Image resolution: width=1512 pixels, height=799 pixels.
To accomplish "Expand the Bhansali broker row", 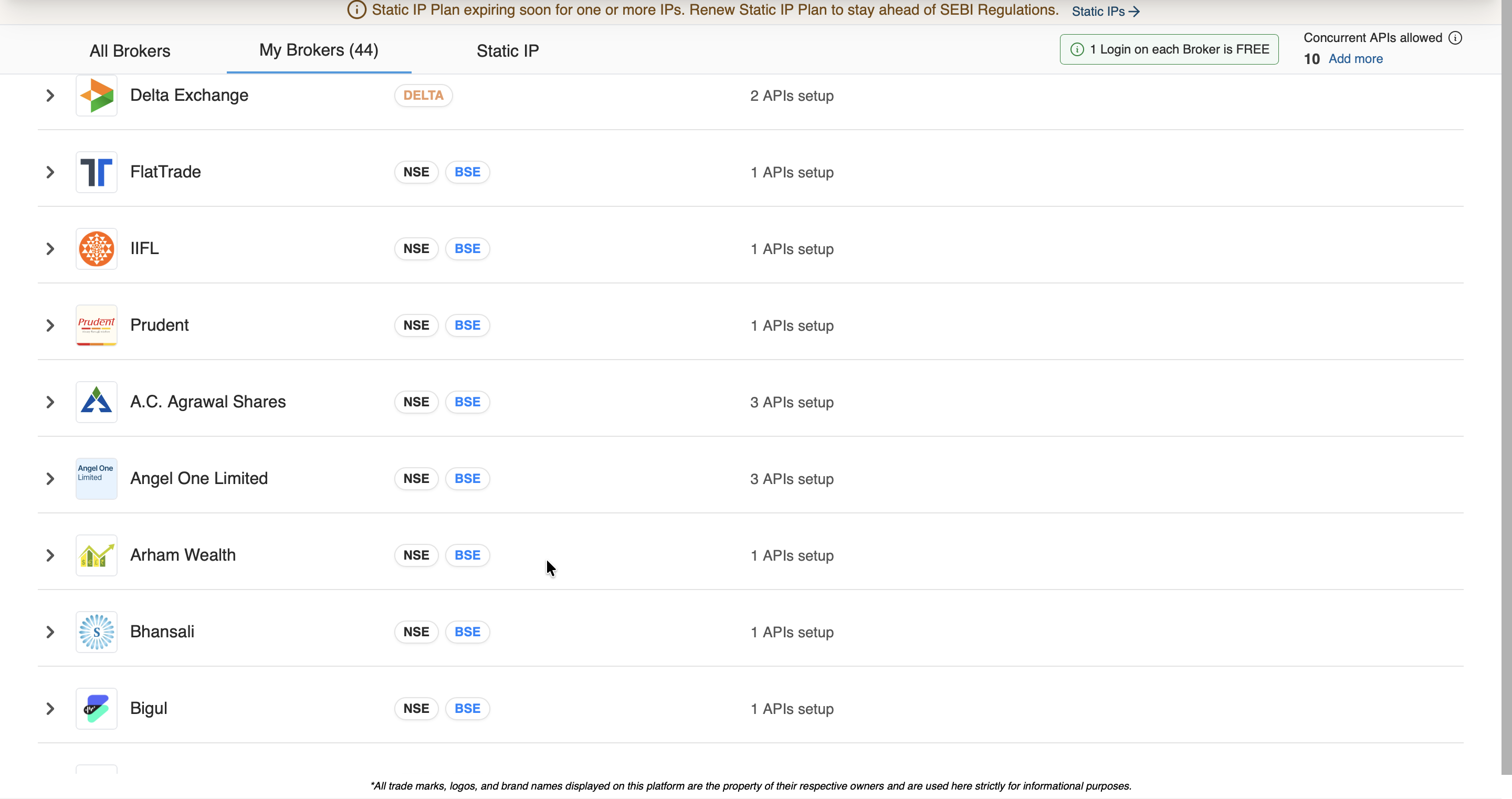I will pos(50,632).
